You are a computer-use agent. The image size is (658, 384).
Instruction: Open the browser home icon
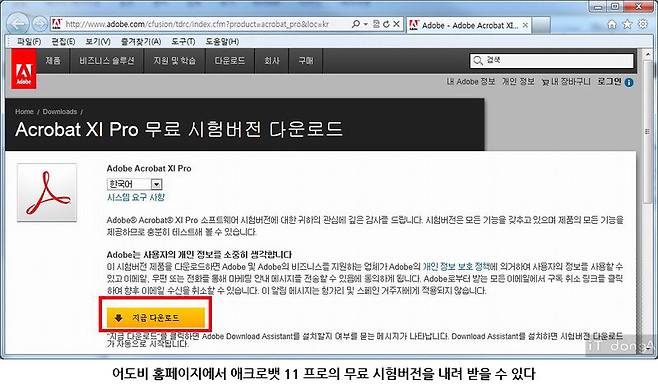612,24
